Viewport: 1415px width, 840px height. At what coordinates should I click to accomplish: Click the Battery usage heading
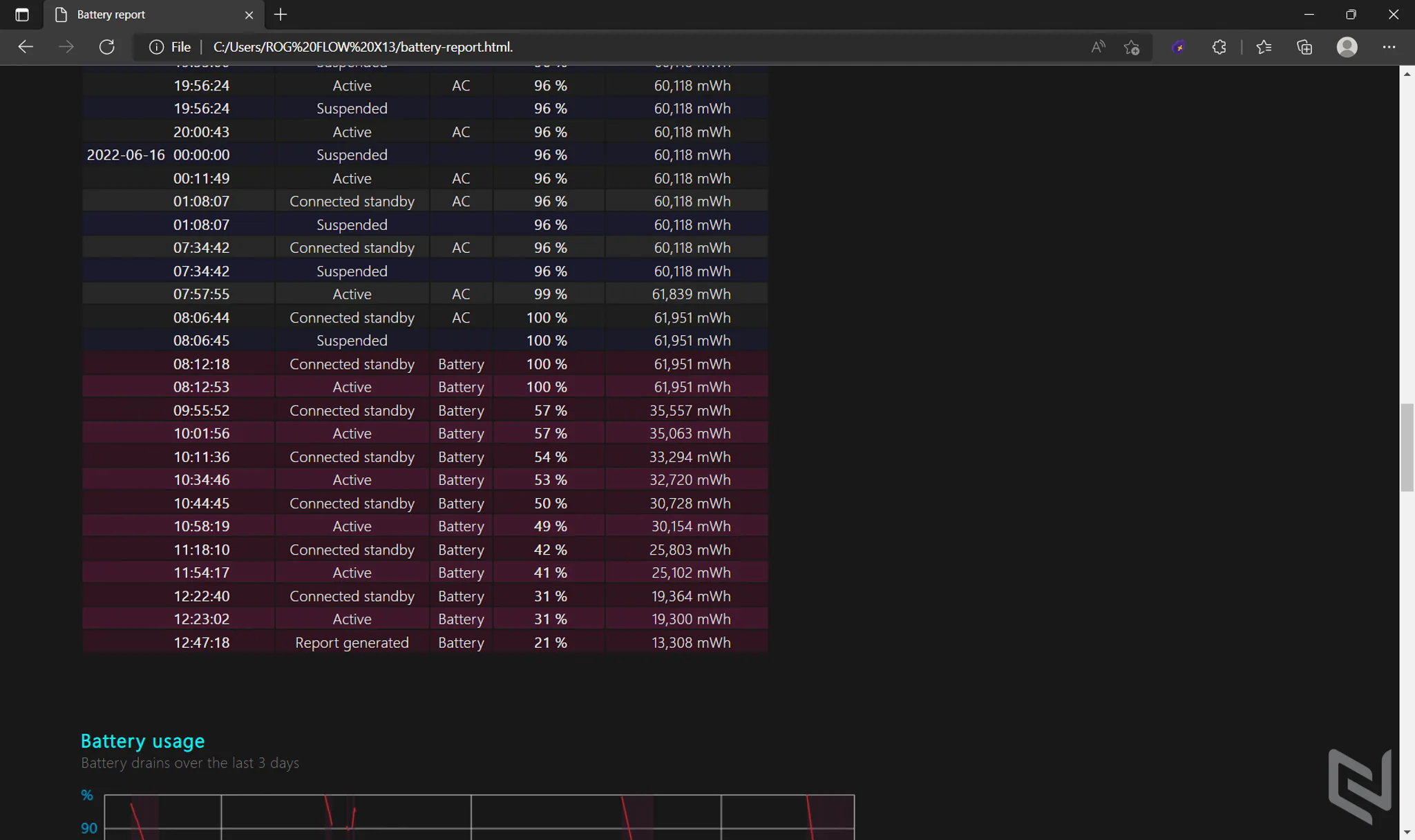tap(143, 741)
